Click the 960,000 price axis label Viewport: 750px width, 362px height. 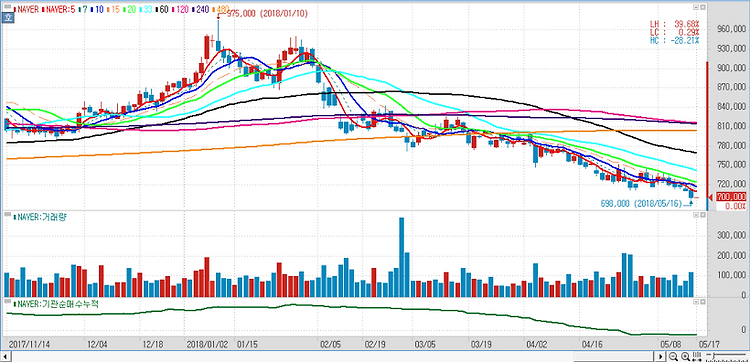[x=731, y=30]
